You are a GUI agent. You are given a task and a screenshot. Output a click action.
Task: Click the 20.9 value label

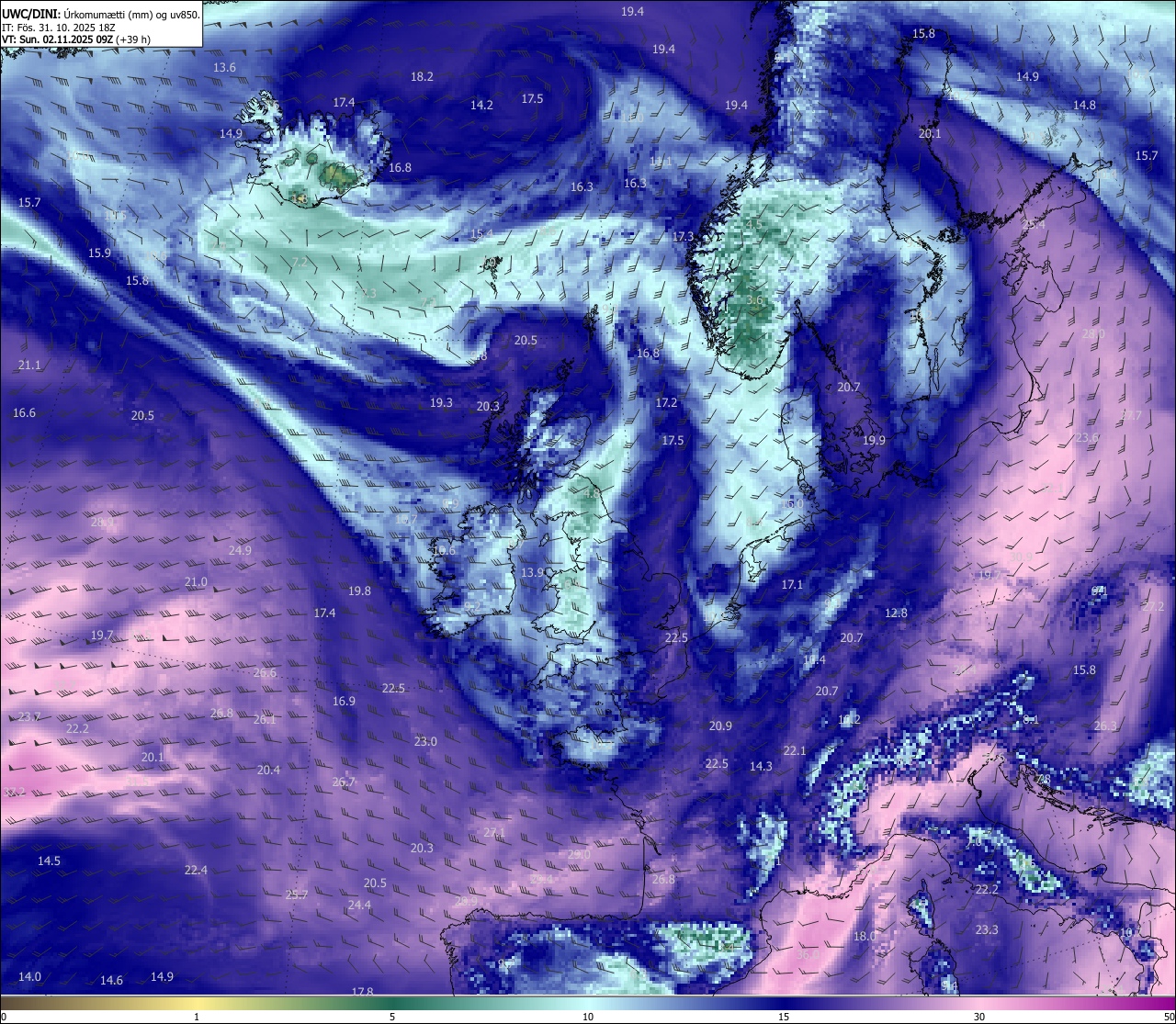(x=720, y=726)
